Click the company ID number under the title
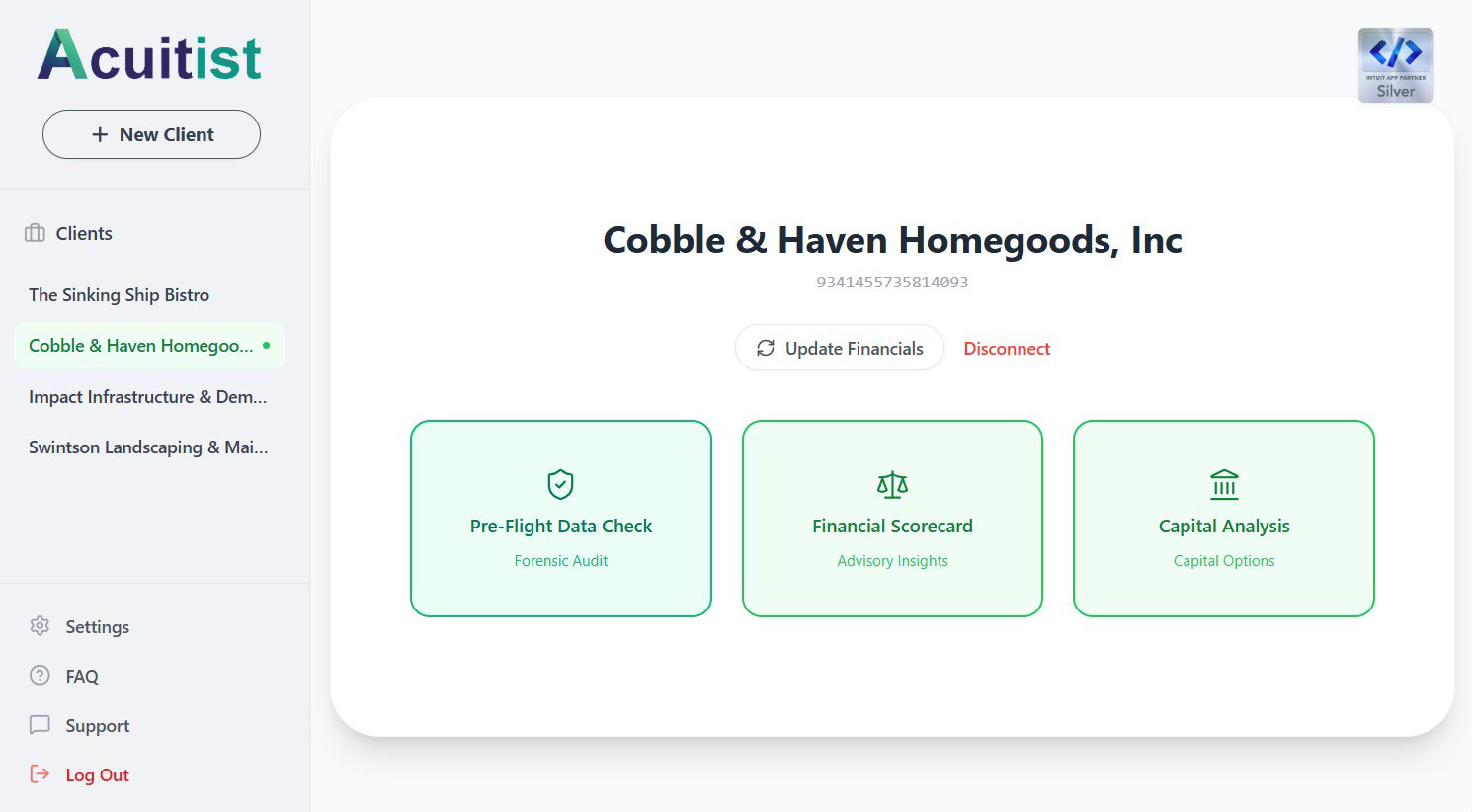This screenshot has height=812, width=1472. 892,282
